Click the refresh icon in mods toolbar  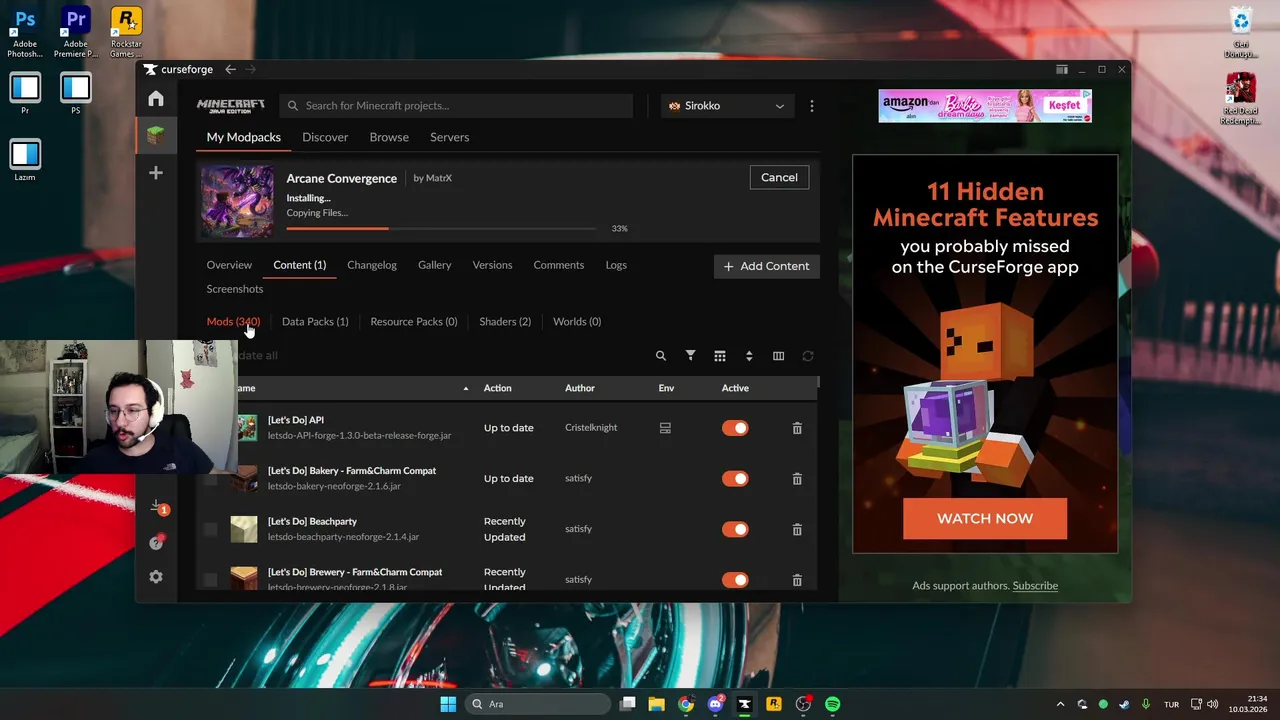808,356
